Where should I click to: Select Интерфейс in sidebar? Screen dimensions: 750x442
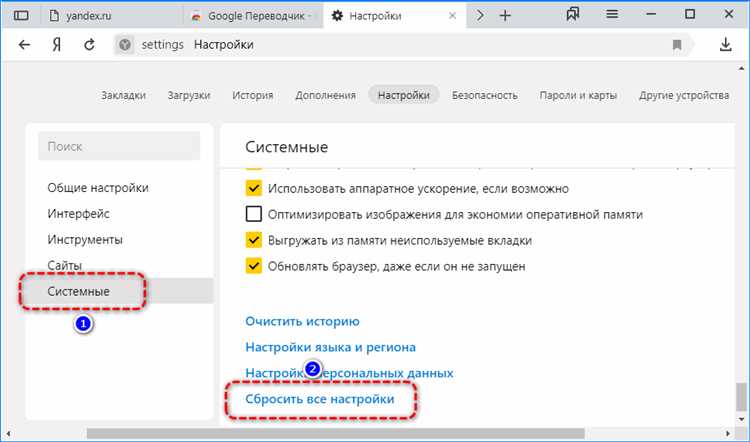click(78, 213)
